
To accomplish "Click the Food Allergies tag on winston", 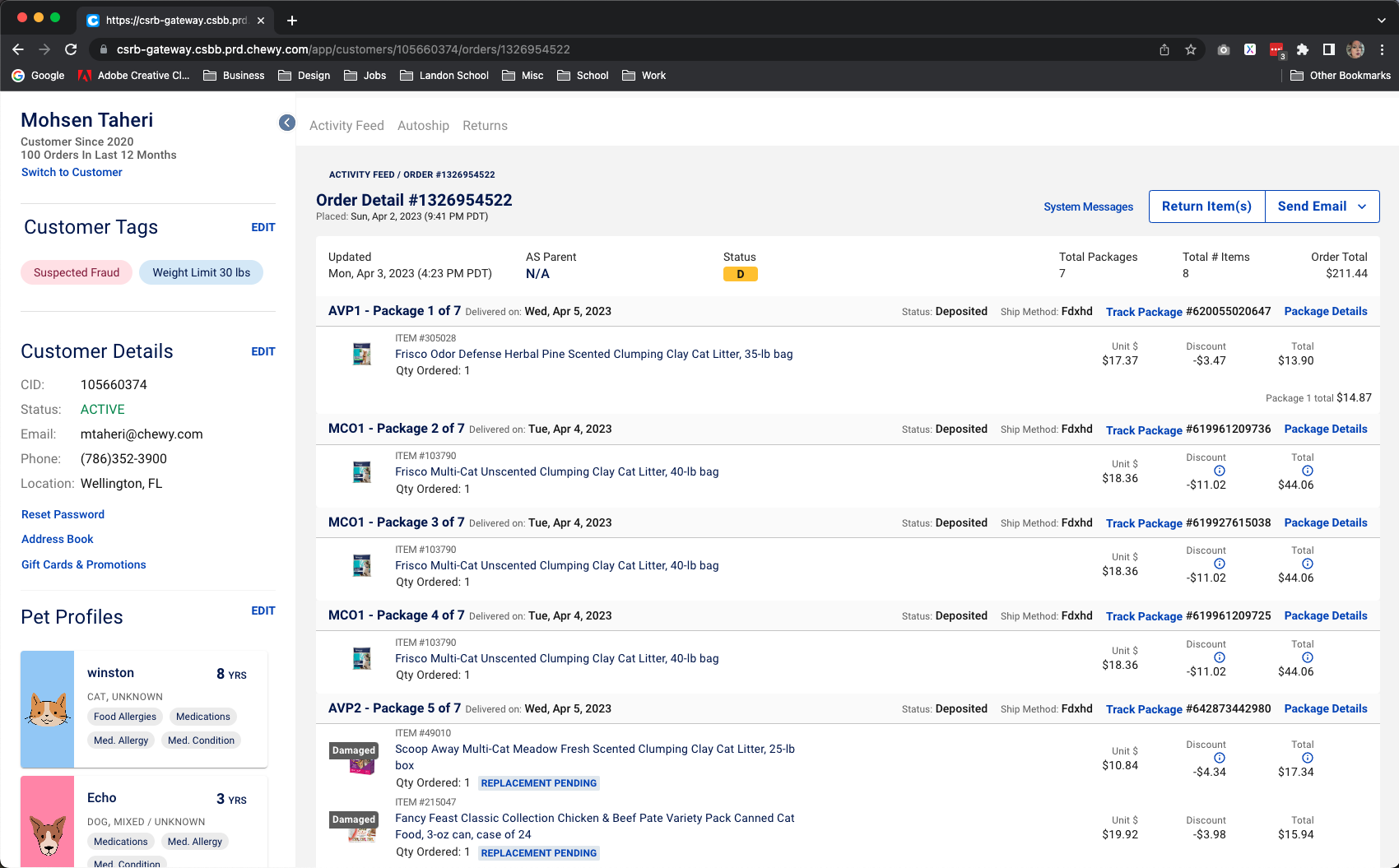I will 125,717.
